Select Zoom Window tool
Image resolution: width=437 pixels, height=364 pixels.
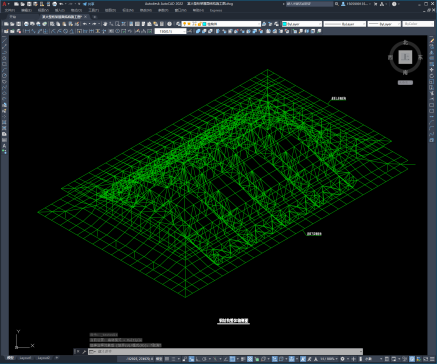117,24
